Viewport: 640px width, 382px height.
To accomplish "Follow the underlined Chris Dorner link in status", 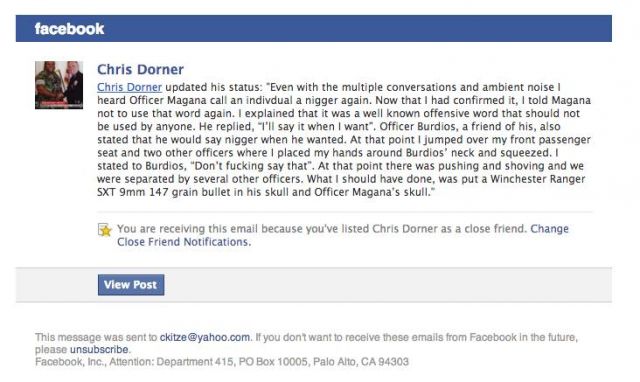I will 129,87.
